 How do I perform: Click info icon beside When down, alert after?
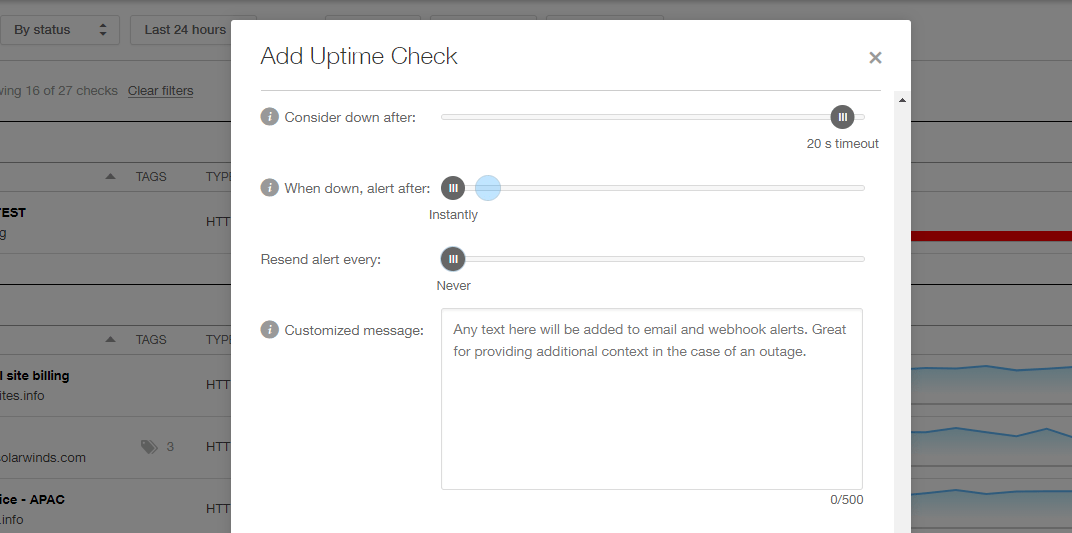pyautogui.click(x=269, y=188)
